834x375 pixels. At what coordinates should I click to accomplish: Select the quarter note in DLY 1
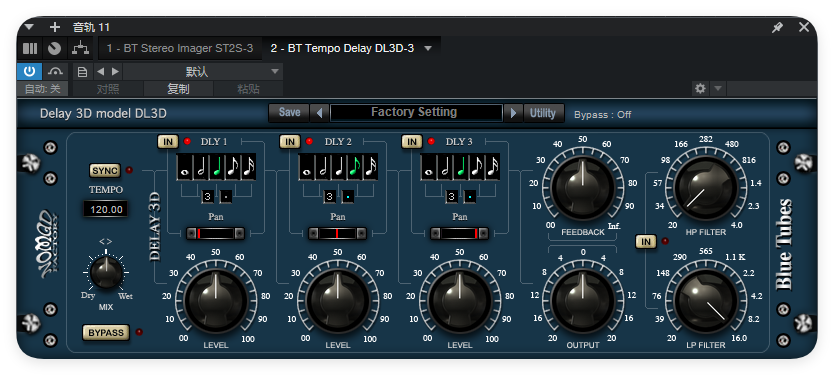[216, 166]
